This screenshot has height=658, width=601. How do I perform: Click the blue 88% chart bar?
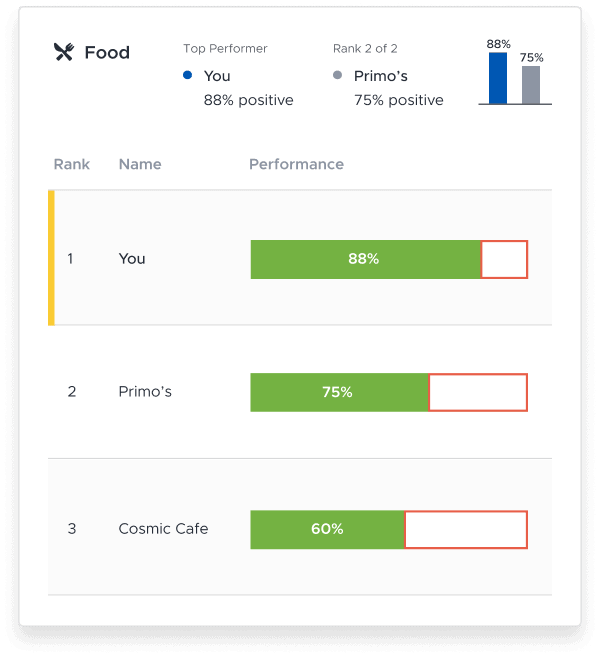coord(498,78)
